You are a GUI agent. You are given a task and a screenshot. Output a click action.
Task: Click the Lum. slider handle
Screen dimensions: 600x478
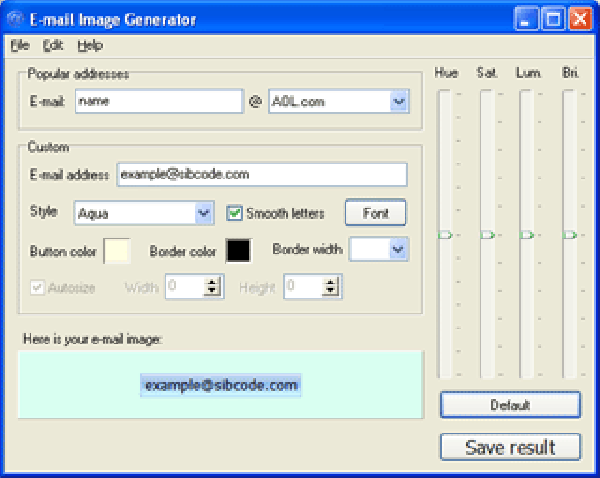coord(527,235)
